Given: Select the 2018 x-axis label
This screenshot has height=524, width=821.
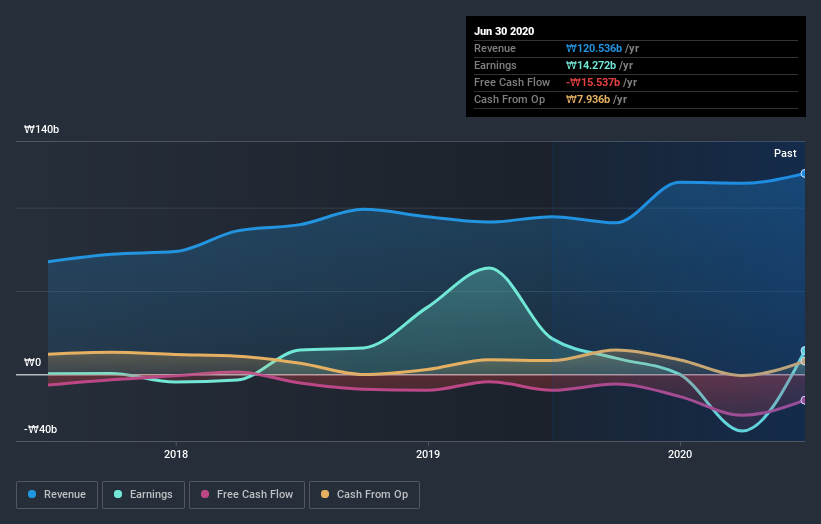Looking at the screenshot, I should click(x=176, y=454).
